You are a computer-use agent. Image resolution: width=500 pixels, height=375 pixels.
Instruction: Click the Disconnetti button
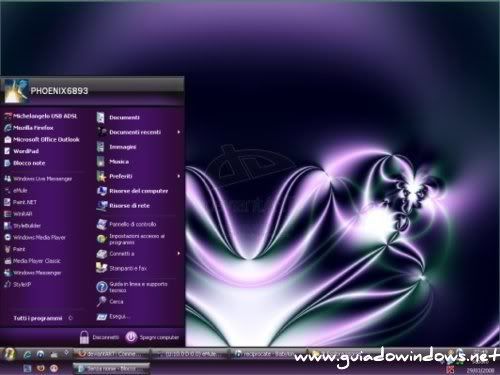click(99, 337)
